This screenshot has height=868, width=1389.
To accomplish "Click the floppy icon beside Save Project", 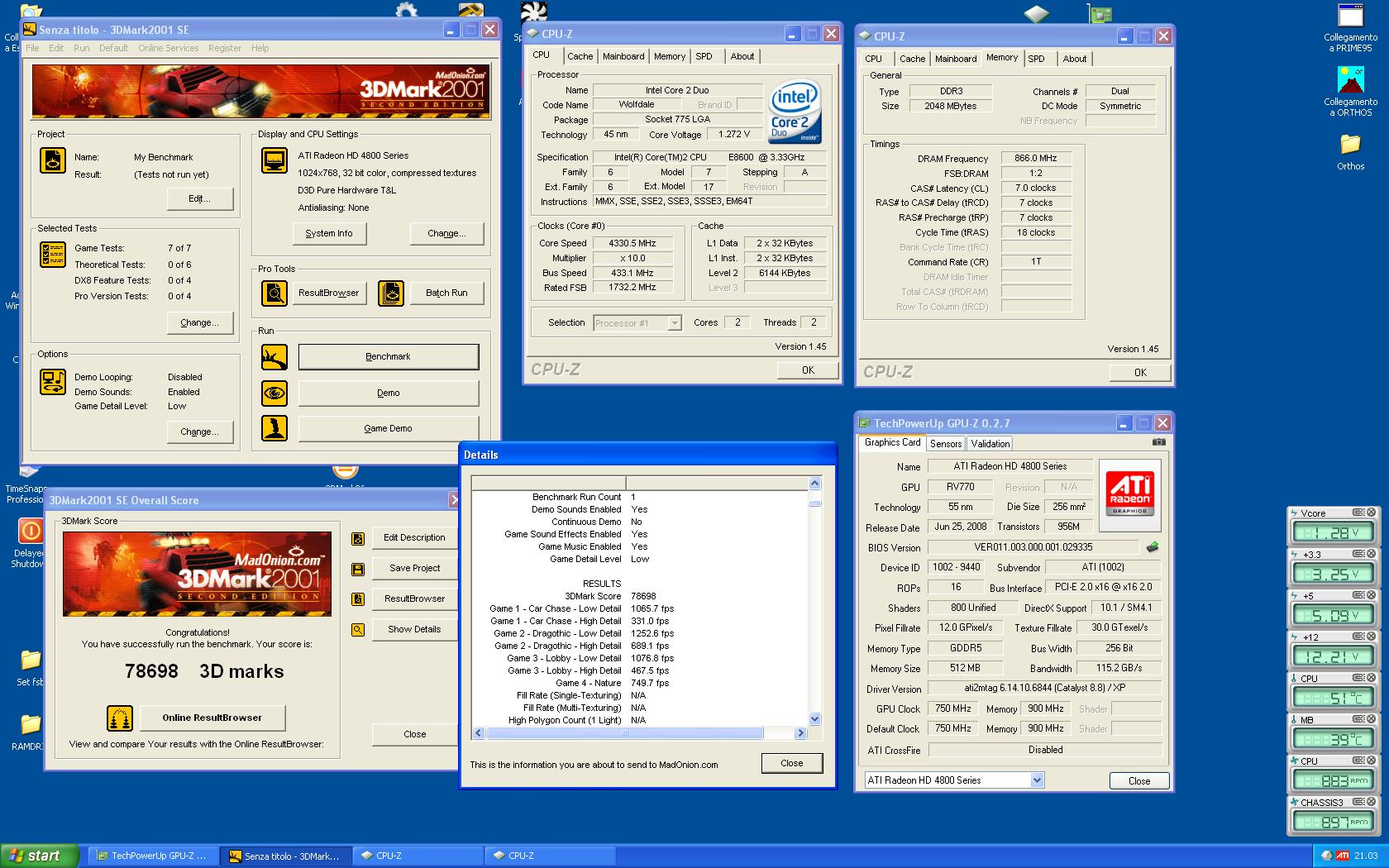I will pyautogui.click(x=358, y=569).
